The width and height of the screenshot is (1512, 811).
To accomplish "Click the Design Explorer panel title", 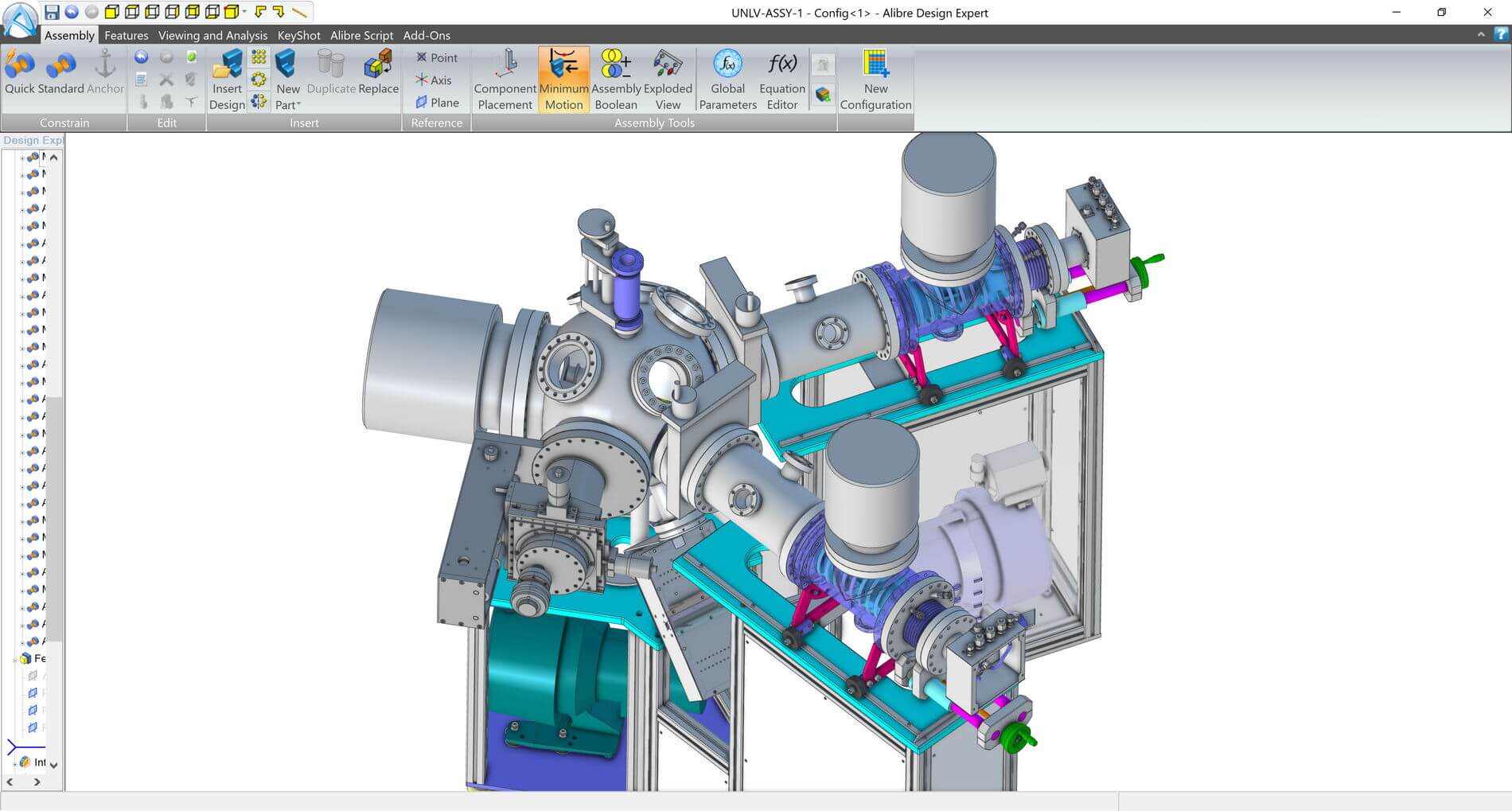I will (x=32, y=140).
